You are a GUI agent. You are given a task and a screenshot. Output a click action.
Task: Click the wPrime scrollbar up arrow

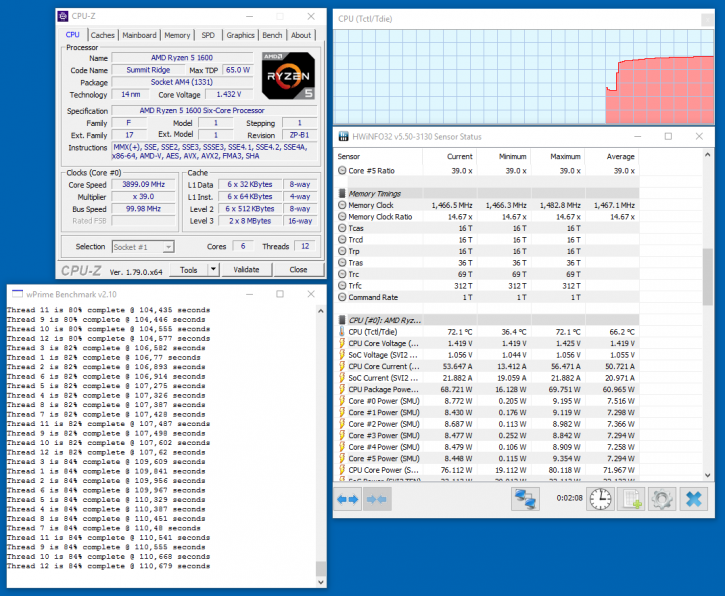point(321,311)
